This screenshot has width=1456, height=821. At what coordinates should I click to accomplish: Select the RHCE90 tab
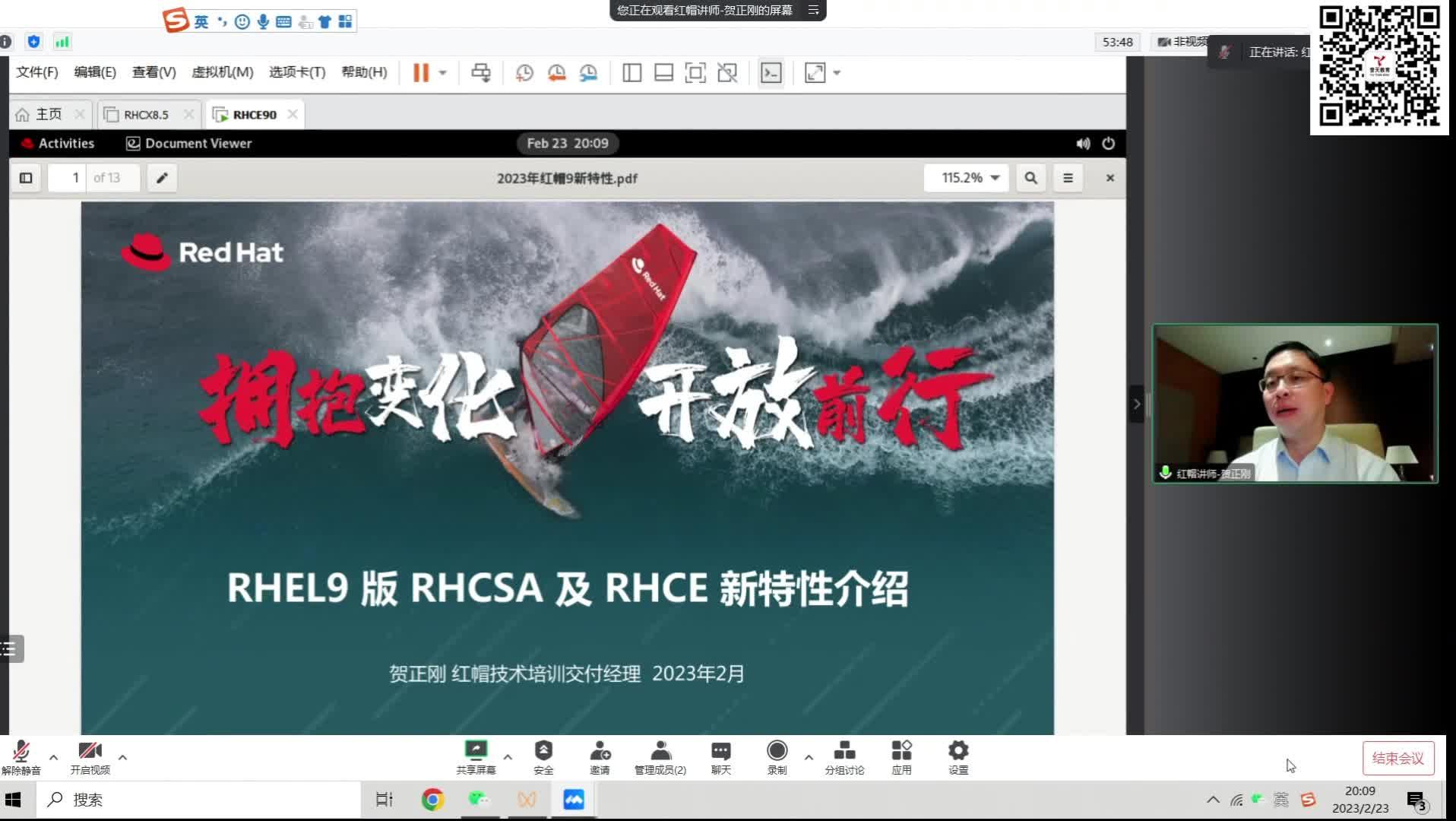(x=255, y=115)
